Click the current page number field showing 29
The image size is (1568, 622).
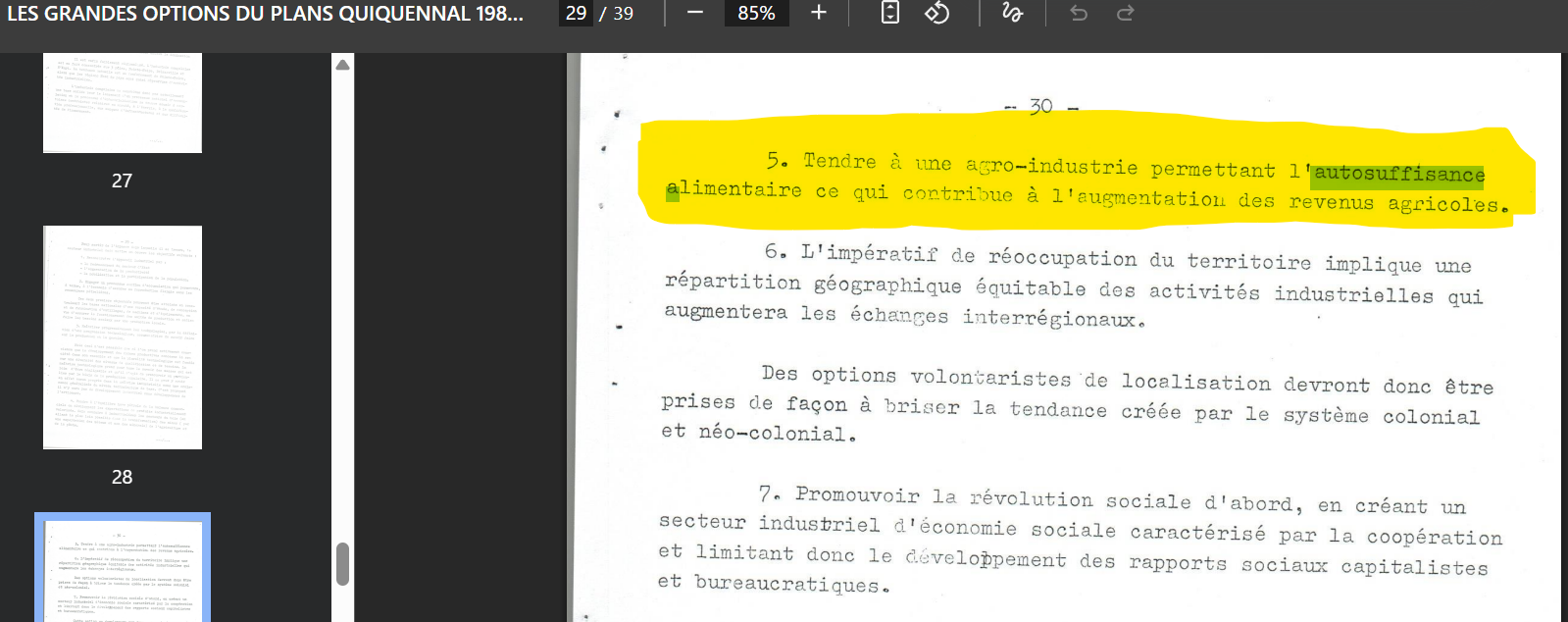click(x=577, y=13)
